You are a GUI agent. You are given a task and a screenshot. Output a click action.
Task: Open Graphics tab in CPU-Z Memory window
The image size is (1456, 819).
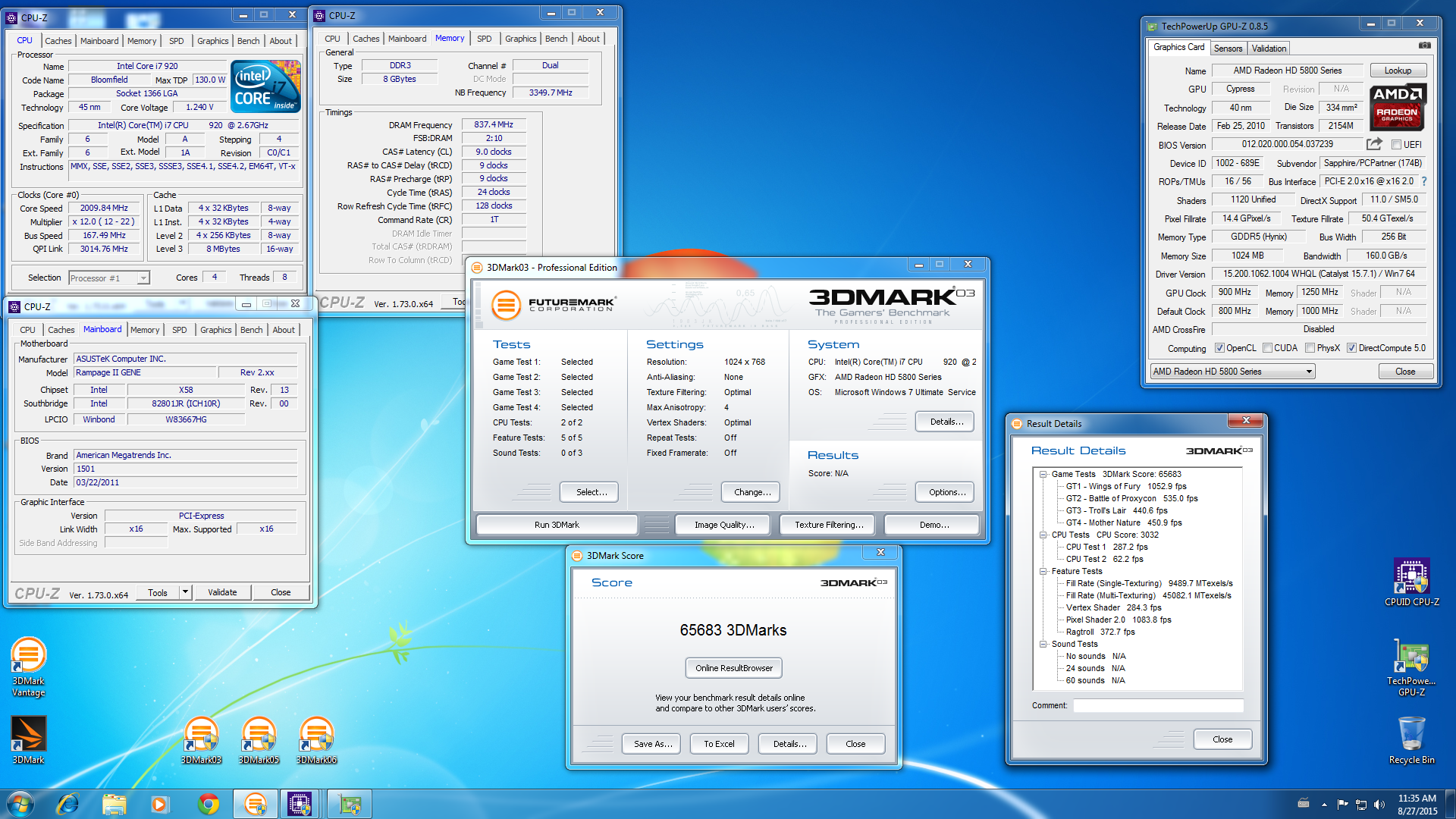521,39
